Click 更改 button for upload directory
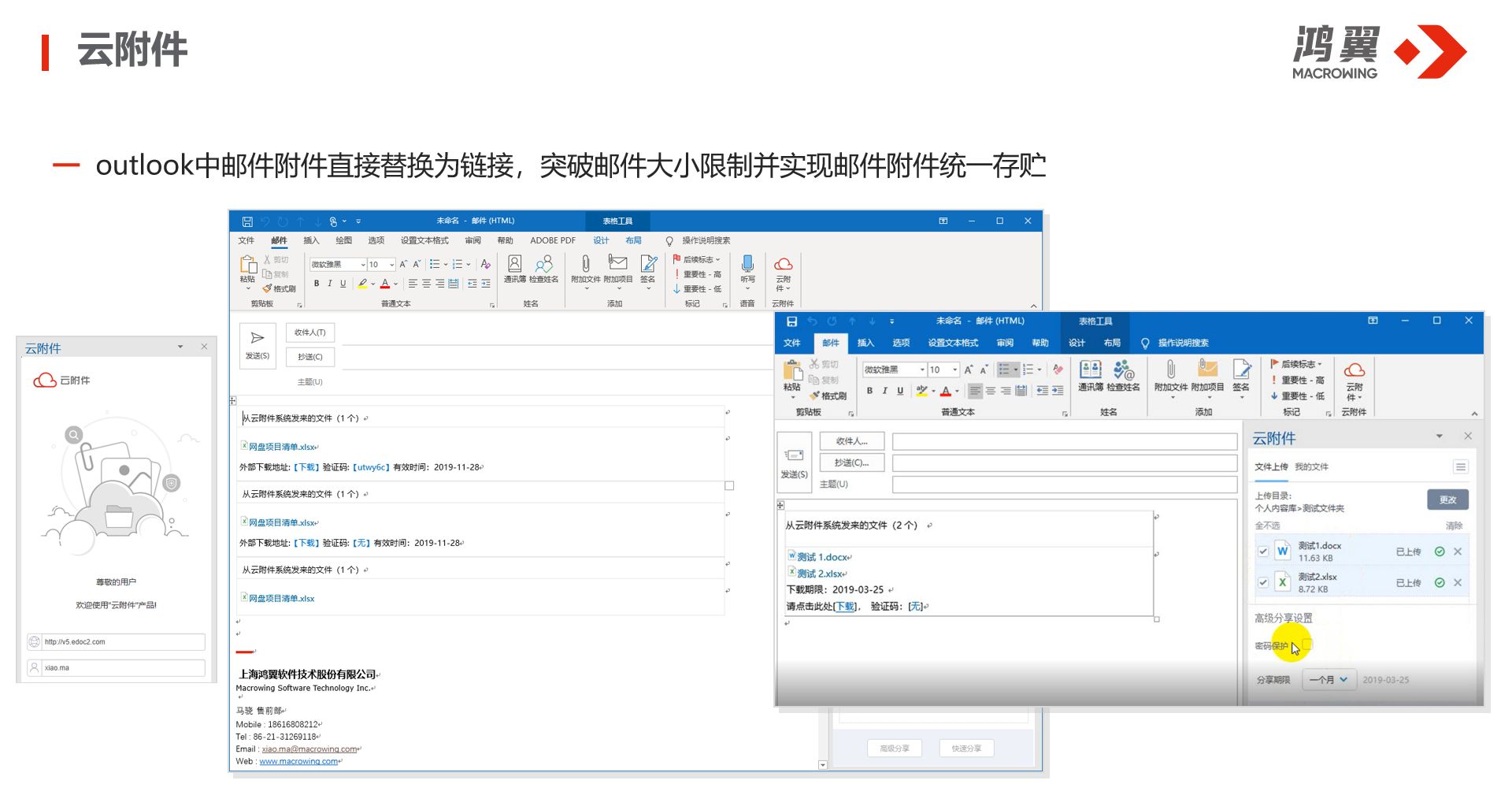Image resolution: width=1512 pixels, height=795 pixels. tap(1447, 500)
